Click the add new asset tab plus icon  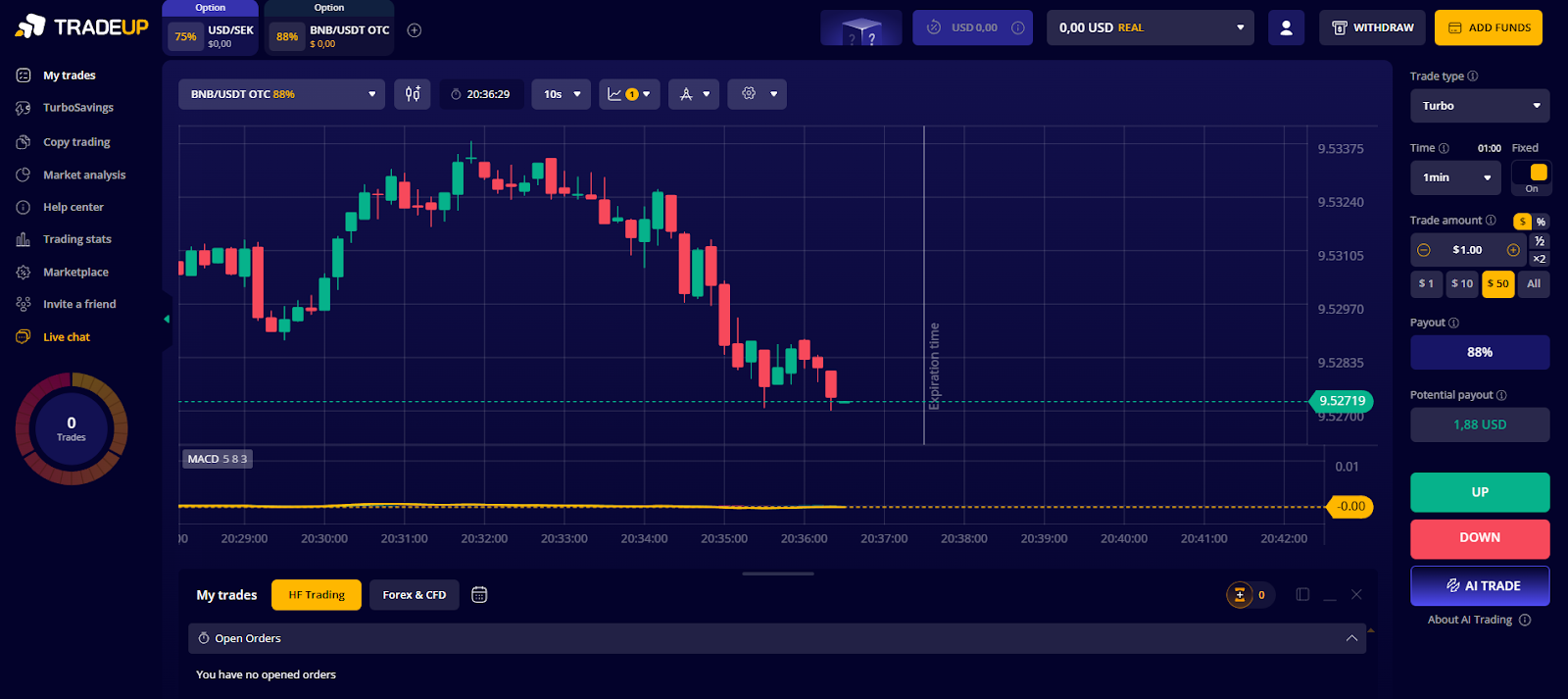(415, 30)
